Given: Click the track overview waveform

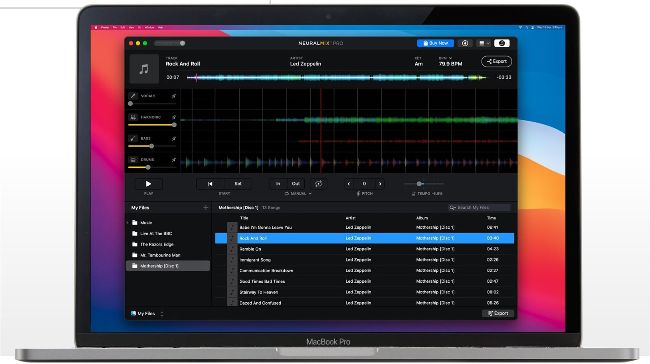Looking at the screenshot, I should (336, 77).
